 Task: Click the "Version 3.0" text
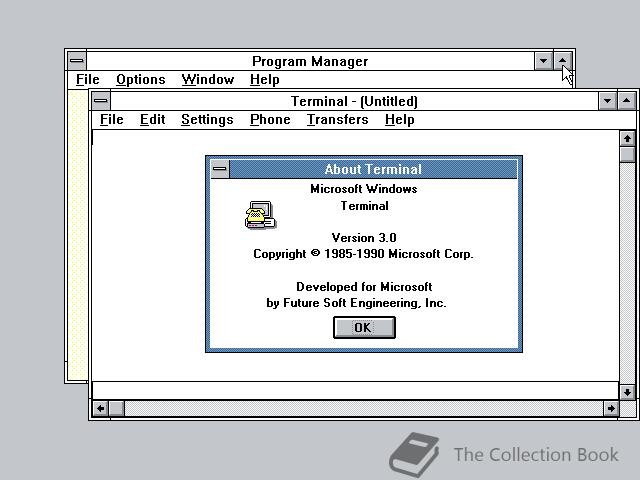(x=364, y=238)
